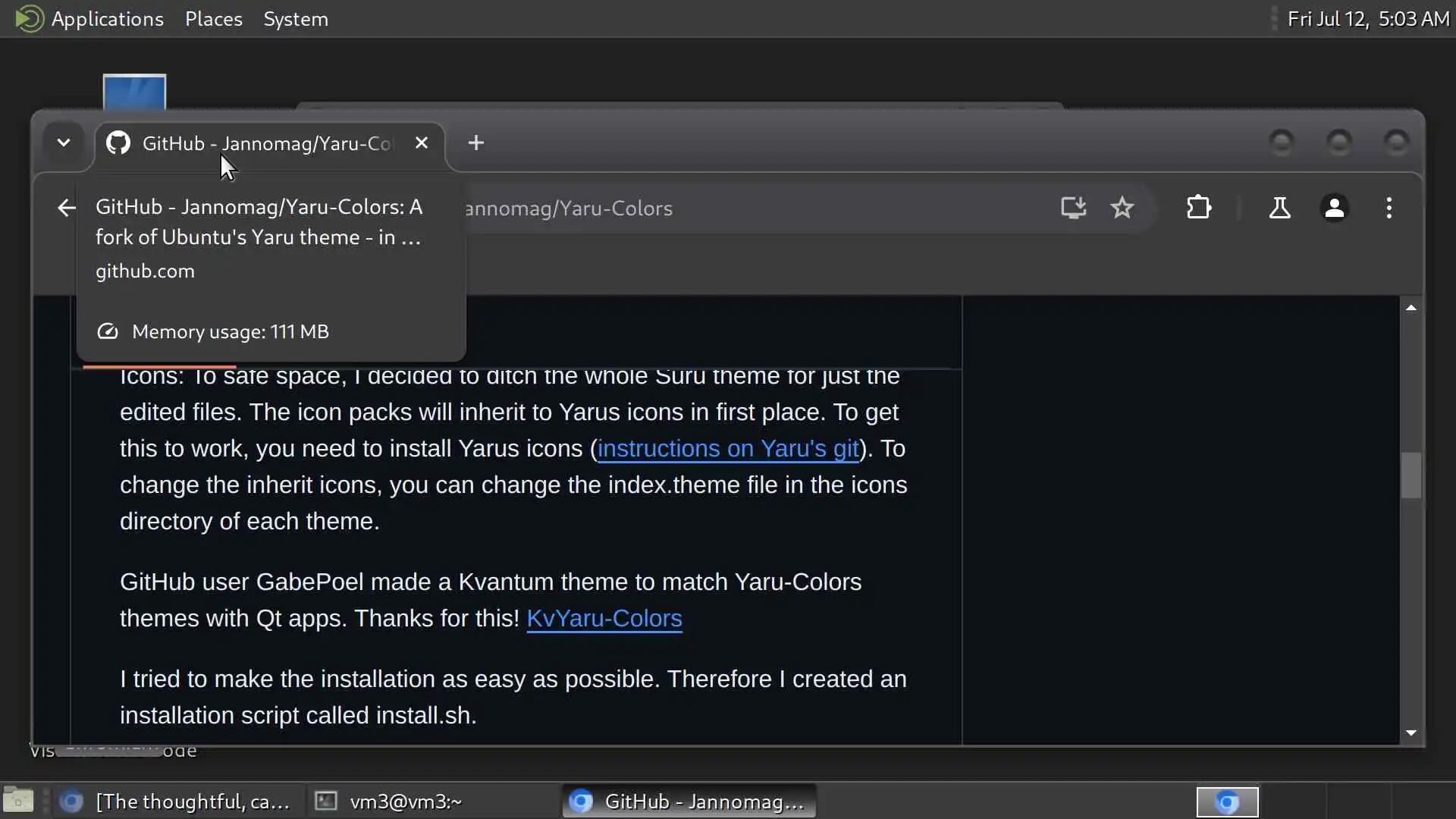Viewport: 1456px width, 819px height.
Task: Close the GitHub Yaru-Colors tab
Action: 422,143
